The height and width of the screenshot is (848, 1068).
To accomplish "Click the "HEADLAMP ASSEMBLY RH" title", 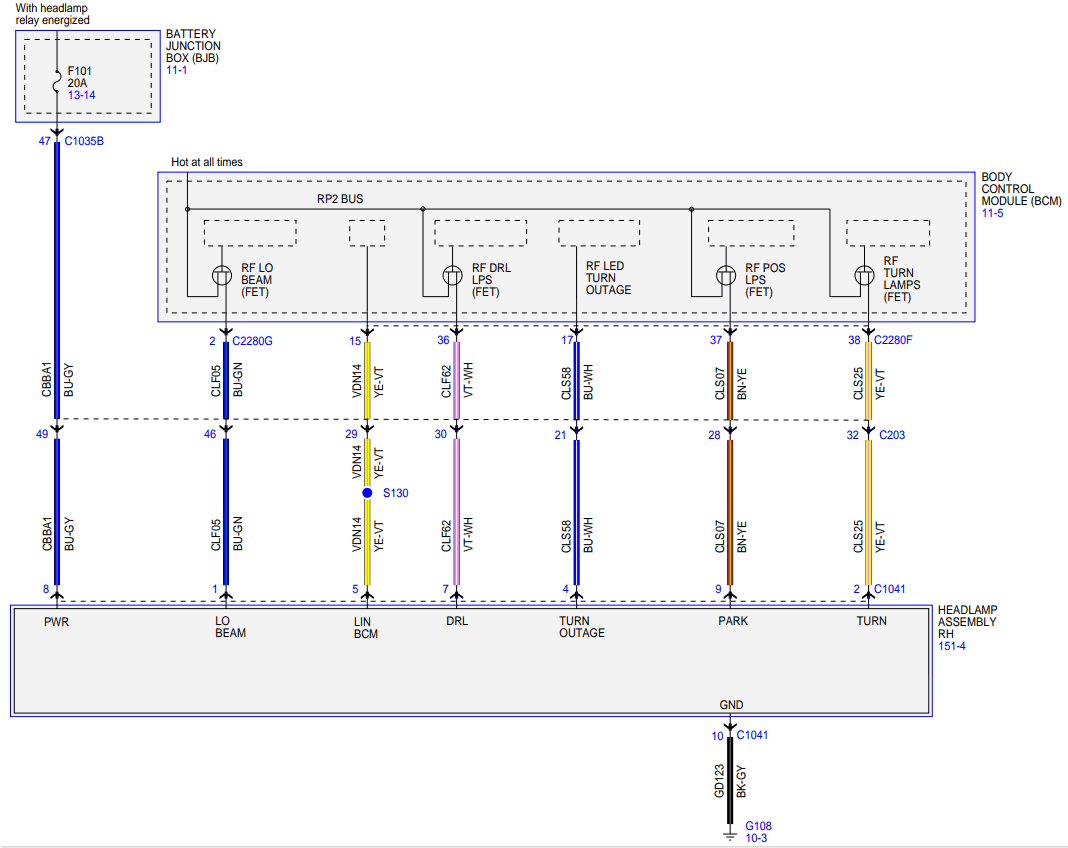I will [967, 622].
